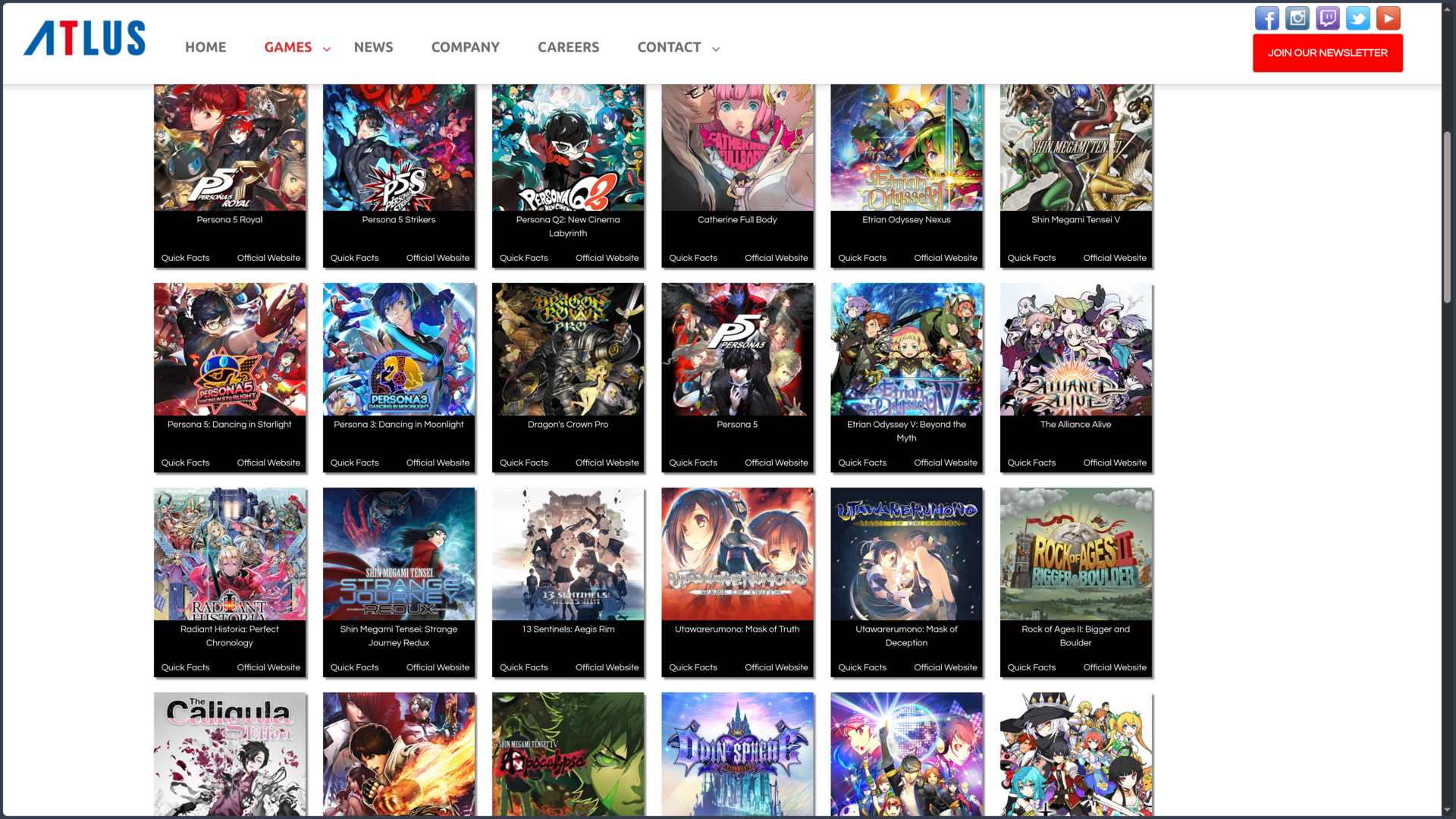
Task: Click The Caligula Effect cover art
Action: point(230,755)
